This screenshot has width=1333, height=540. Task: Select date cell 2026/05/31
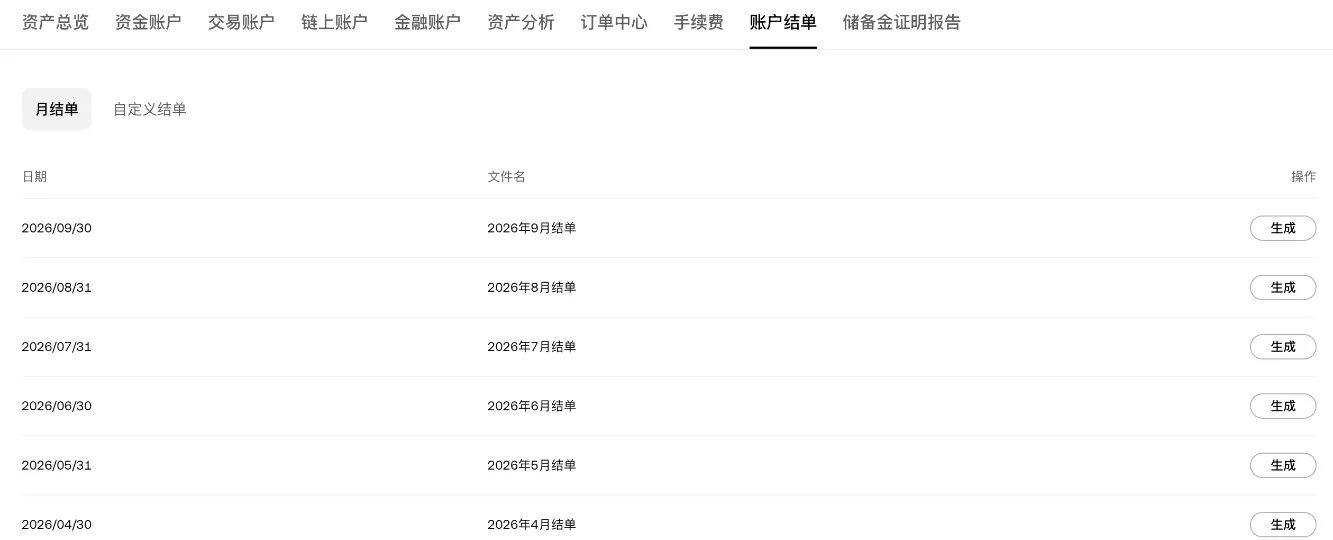pyautogui.click(x=57, y=465)
